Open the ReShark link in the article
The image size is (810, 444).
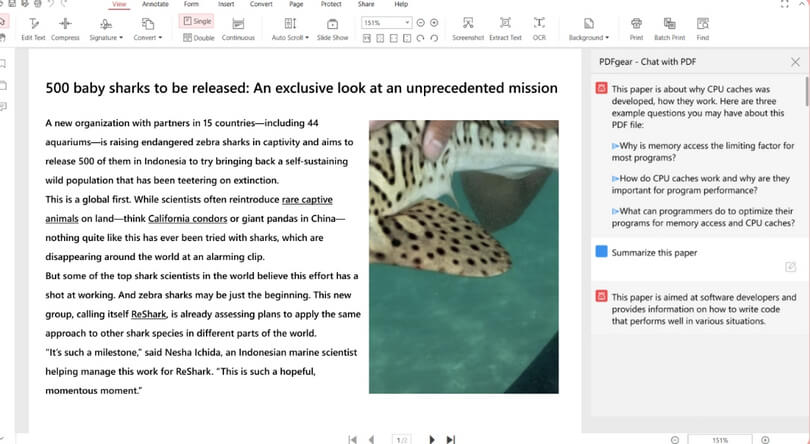(x=149, y=314)
